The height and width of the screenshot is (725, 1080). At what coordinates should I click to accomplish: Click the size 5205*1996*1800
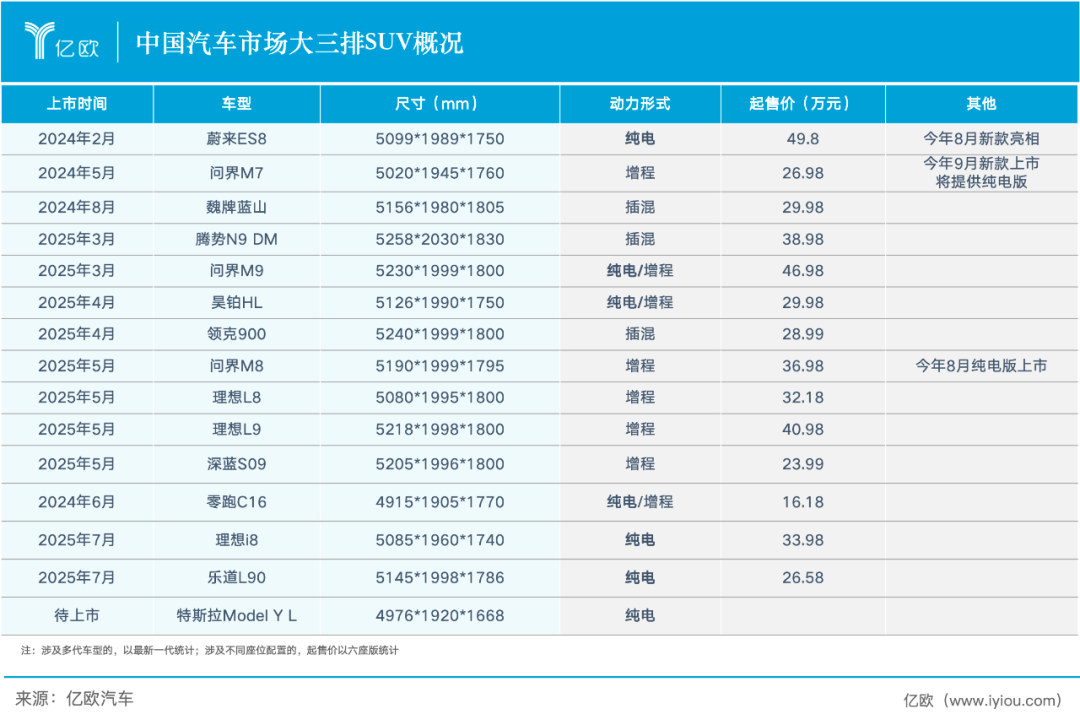click(439, 464)
